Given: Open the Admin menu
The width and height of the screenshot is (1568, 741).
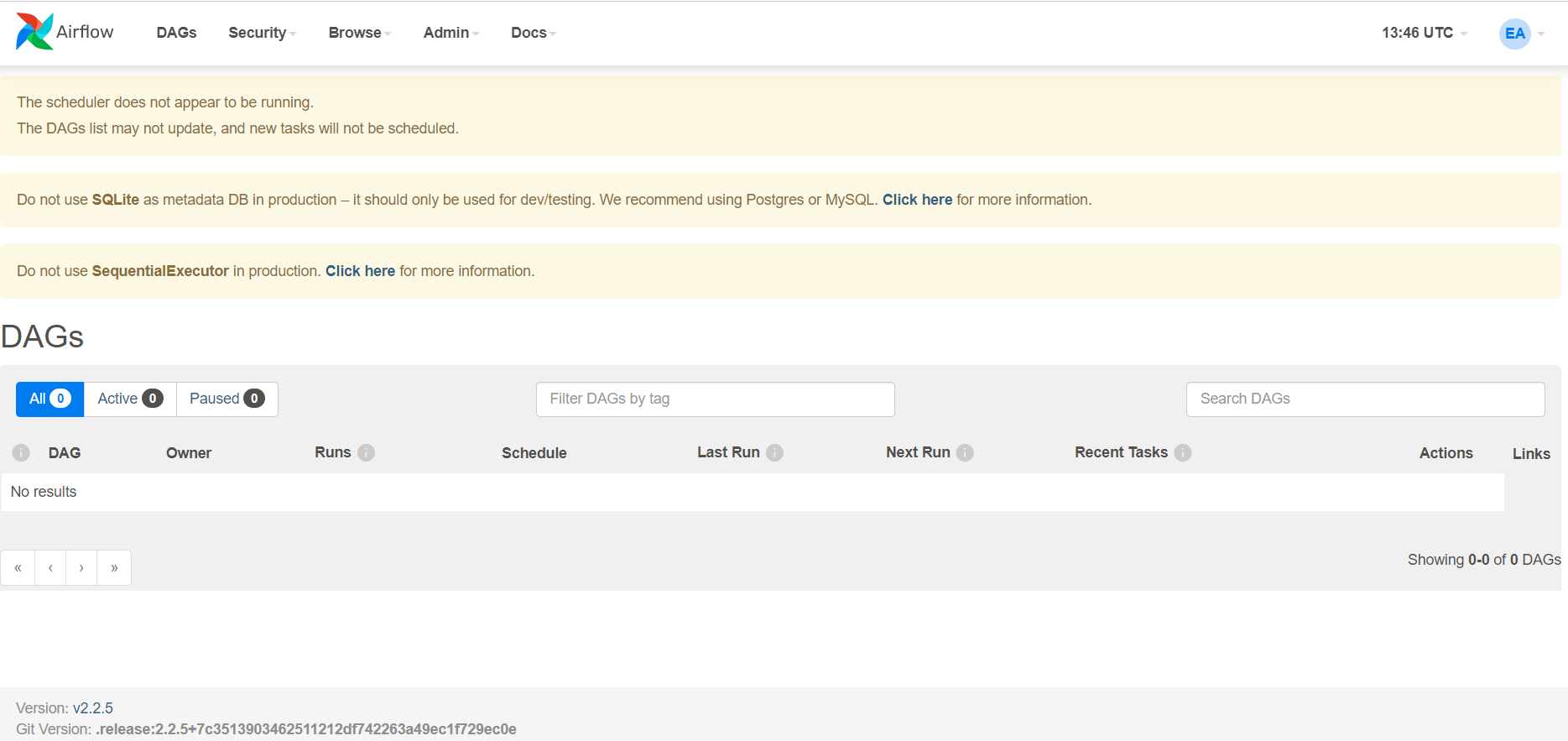Looking at the screenshot, I should (x=451, y=33).
